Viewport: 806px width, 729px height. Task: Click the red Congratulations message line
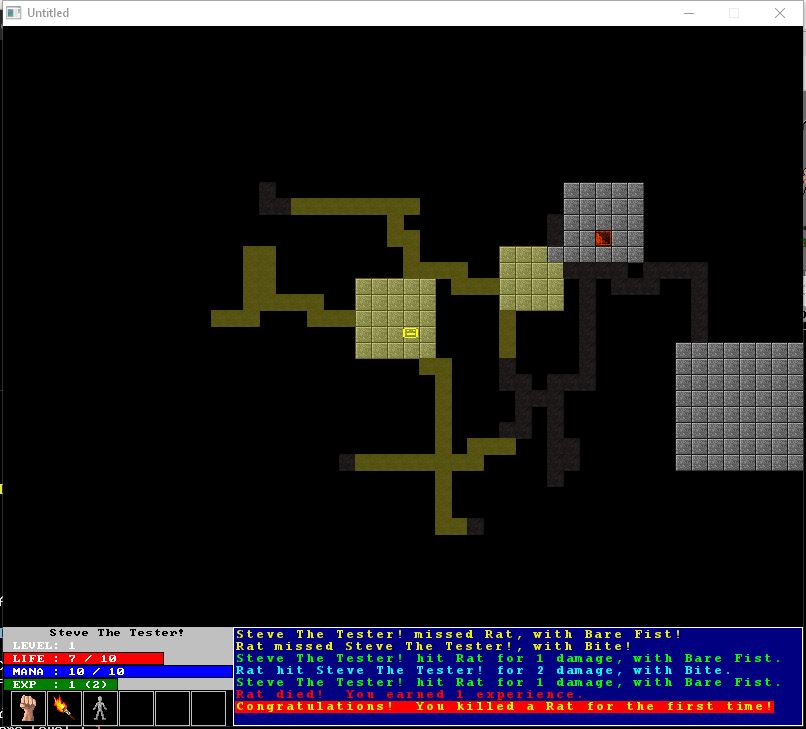[504, 707]
